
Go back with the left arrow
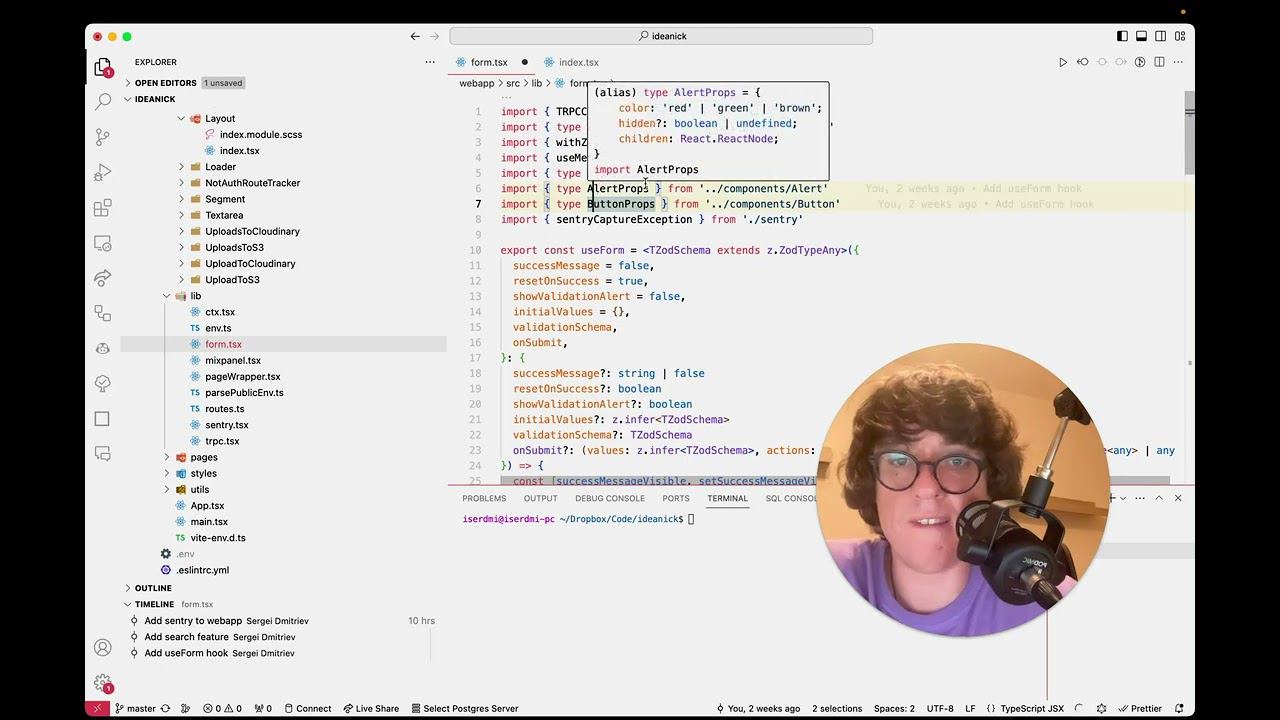415,36
